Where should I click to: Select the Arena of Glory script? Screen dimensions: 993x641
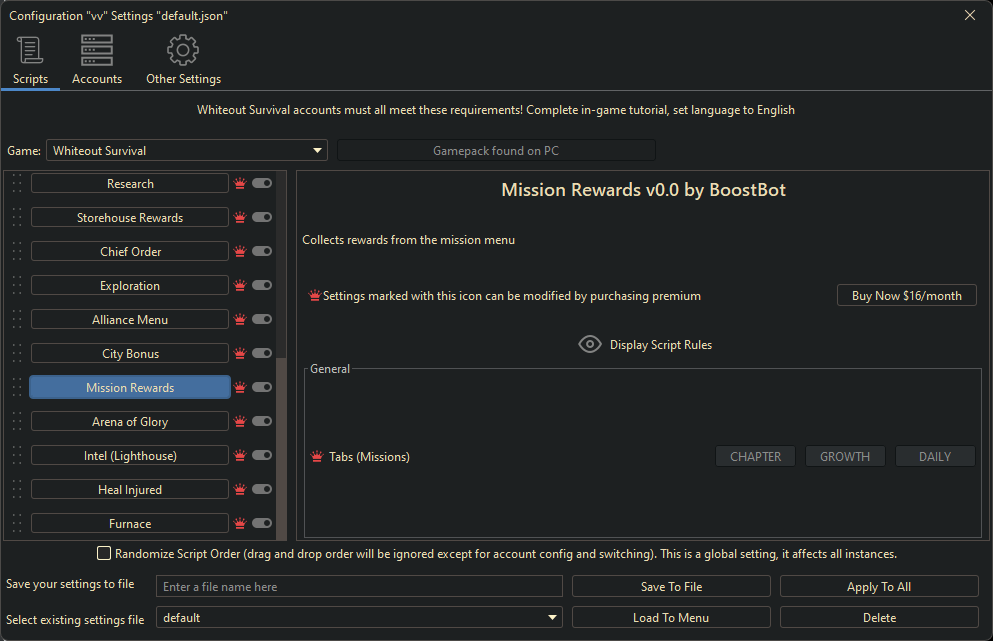click(130, 421)
